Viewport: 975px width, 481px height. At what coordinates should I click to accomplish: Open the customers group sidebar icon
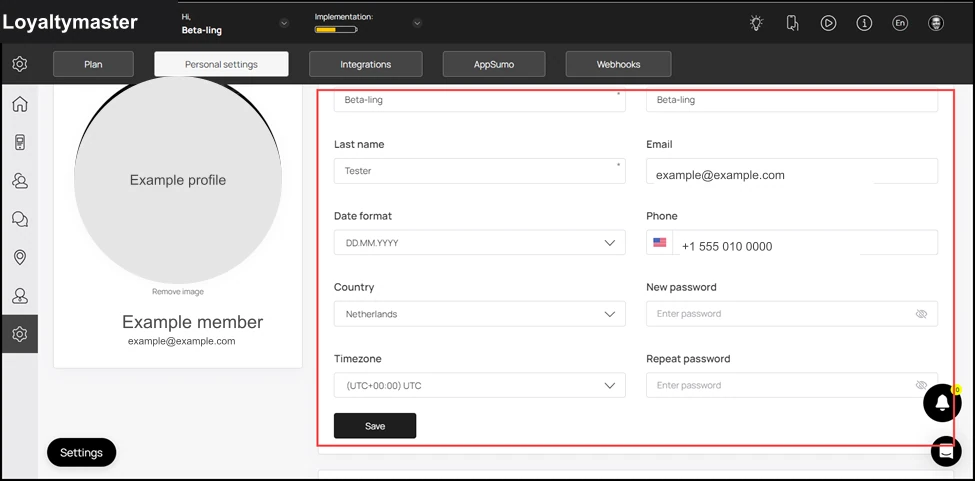20,181
